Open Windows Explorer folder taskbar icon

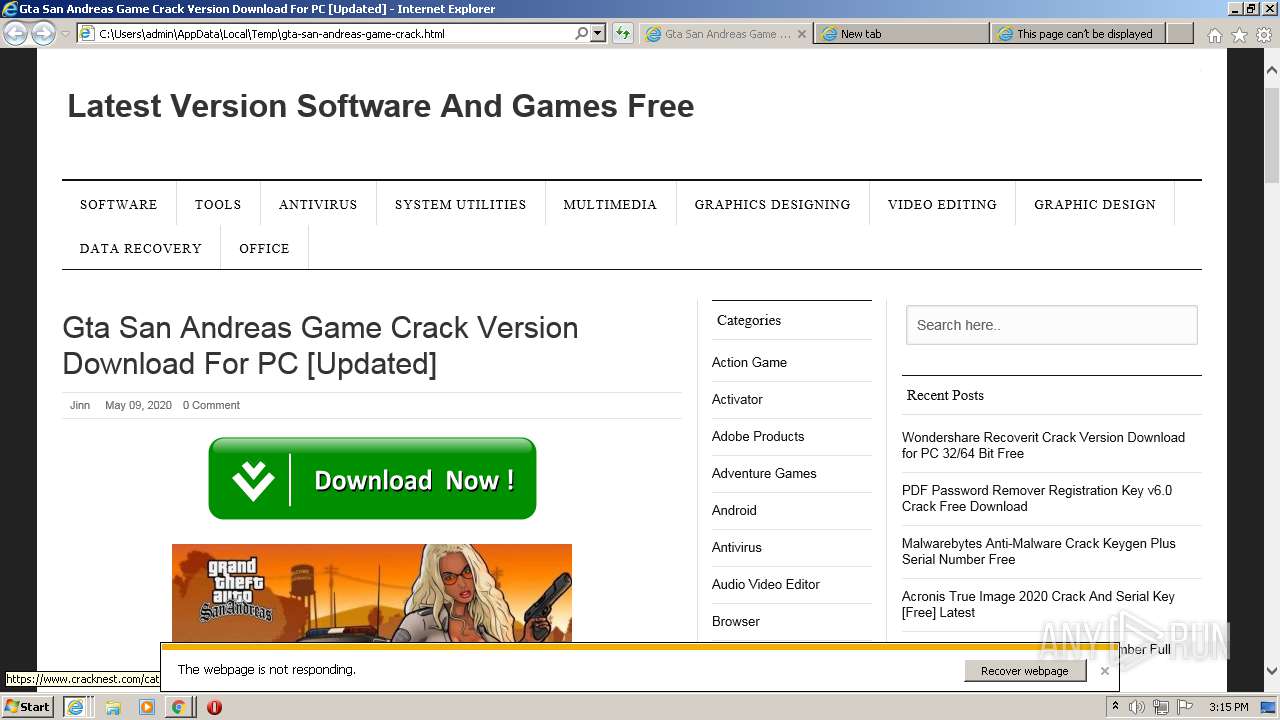point(113,707)
